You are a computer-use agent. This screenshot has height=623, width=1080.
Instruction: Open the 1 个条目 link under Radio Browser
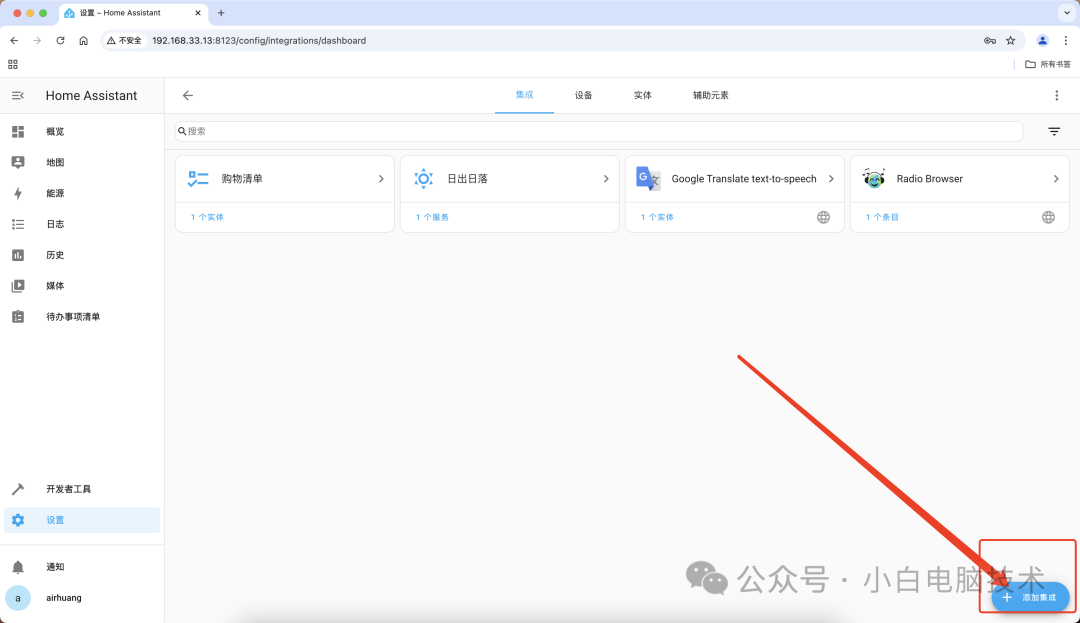pyautogui.click(x=882, y=218)
